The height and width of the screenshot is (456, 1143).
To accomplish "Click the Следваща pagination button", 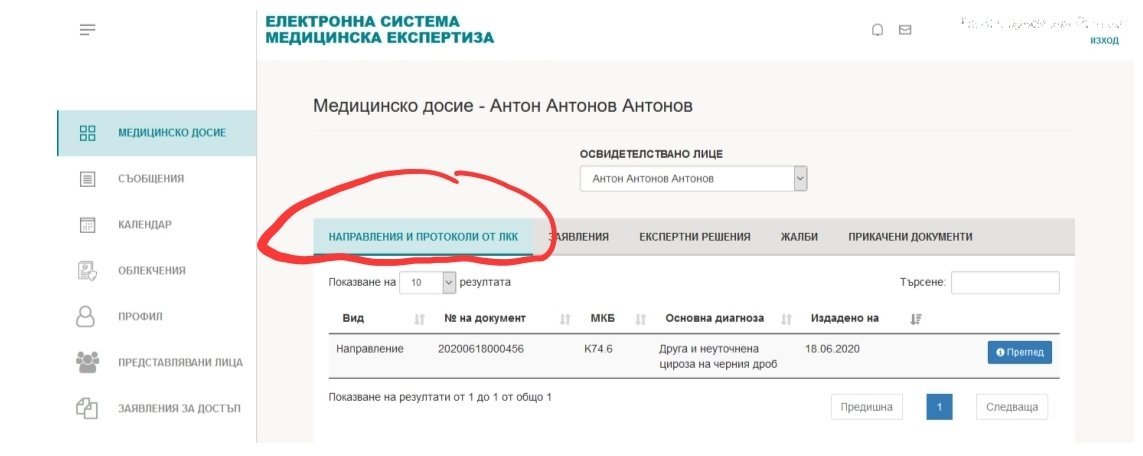I will pos(1012,407).
